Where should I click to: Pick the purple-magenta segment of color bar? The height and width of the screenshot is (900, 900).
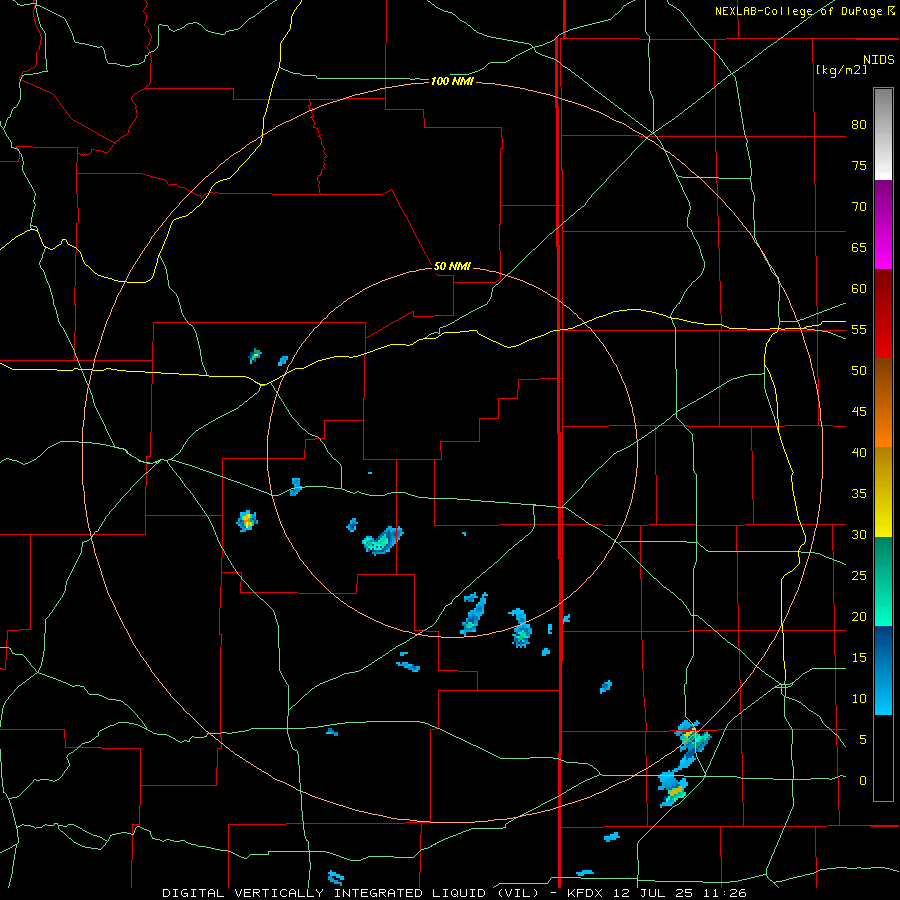(883, 224)
